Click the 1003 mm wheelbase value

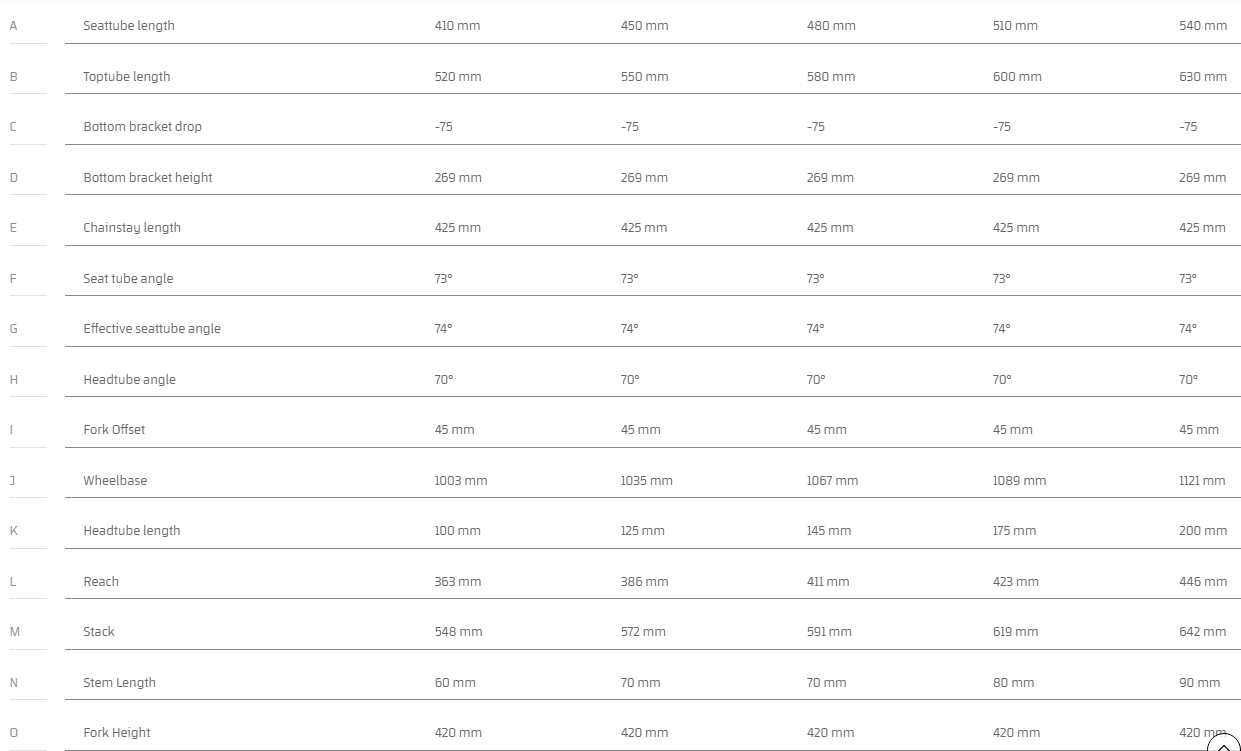click(461, 480)
